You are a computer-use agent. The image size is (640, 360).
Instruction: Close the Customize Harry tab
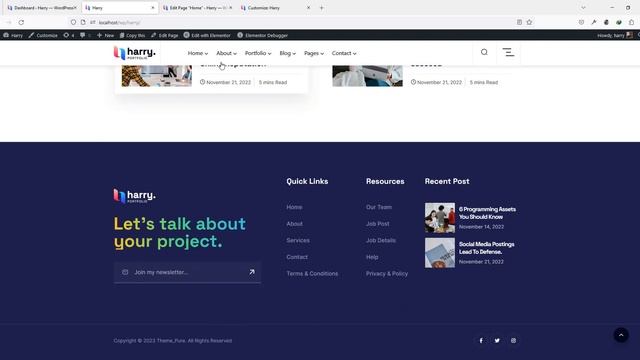[308, 8]
